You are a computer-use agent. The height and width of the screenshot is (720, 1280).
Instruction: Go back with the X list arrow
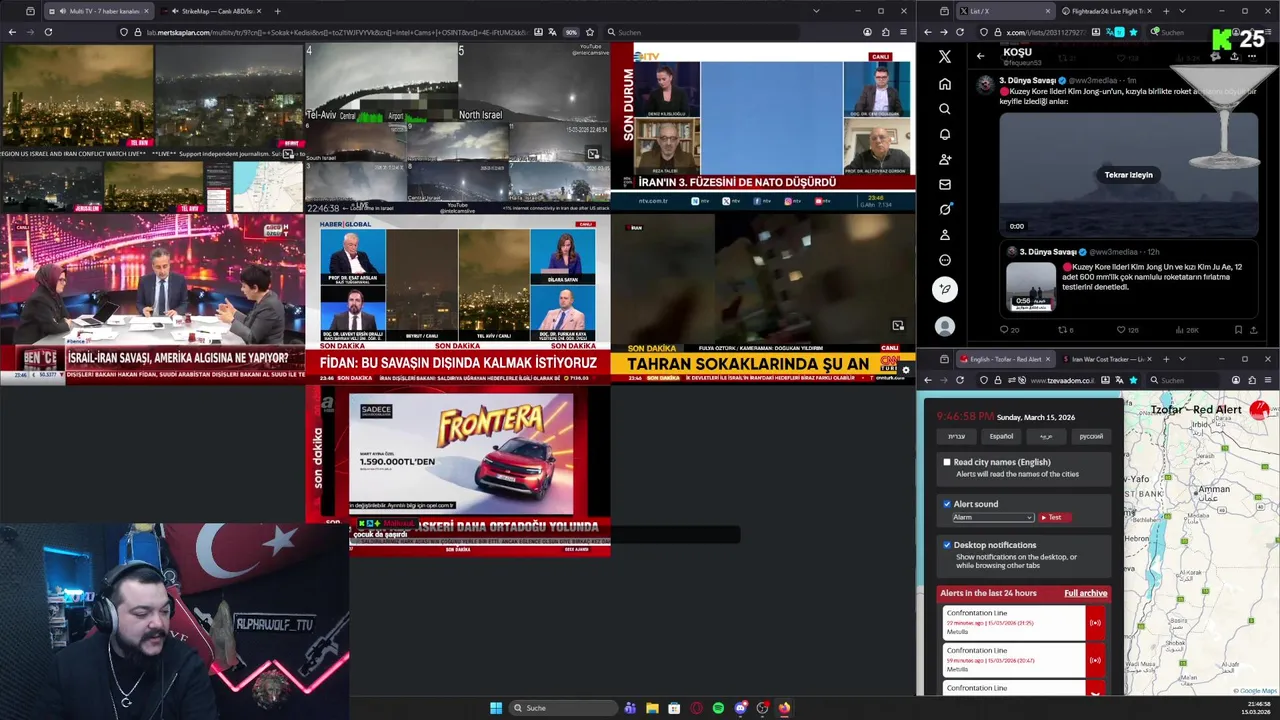point(980,56)
